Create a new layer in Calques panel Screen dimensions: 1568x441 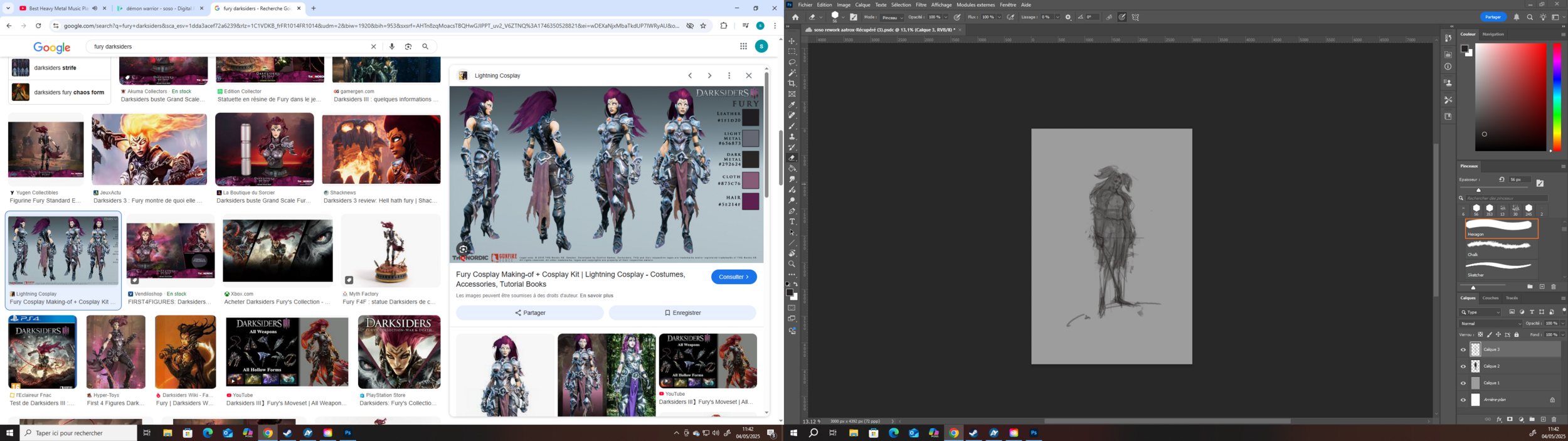(x=1544, y=420)
